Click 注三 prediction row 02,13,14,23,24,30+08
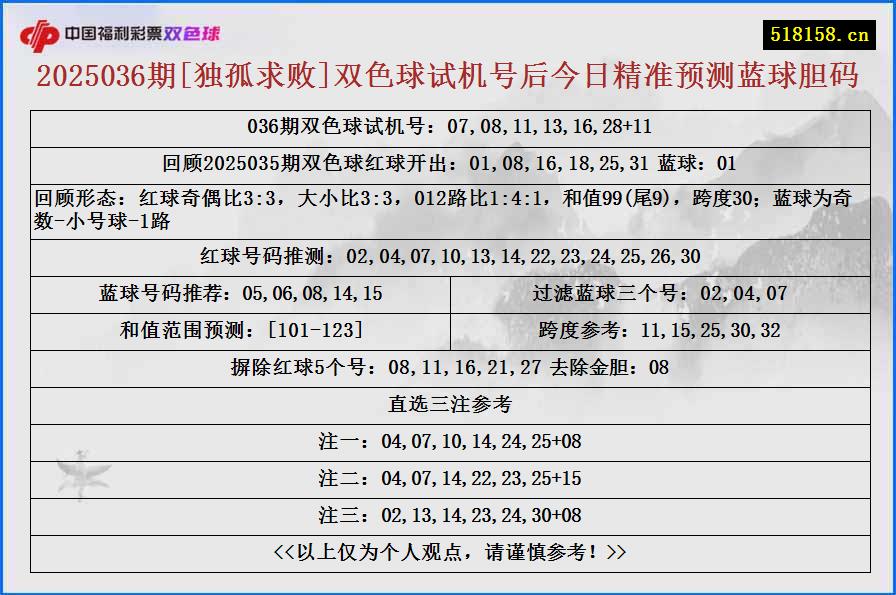This screenshot has height=595, width=896. coord(448,517)
